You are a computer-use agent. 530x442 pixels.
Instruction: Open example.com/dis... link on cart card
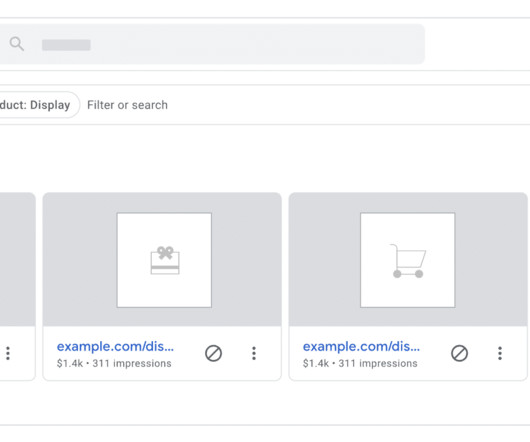(x=361, y=346)
